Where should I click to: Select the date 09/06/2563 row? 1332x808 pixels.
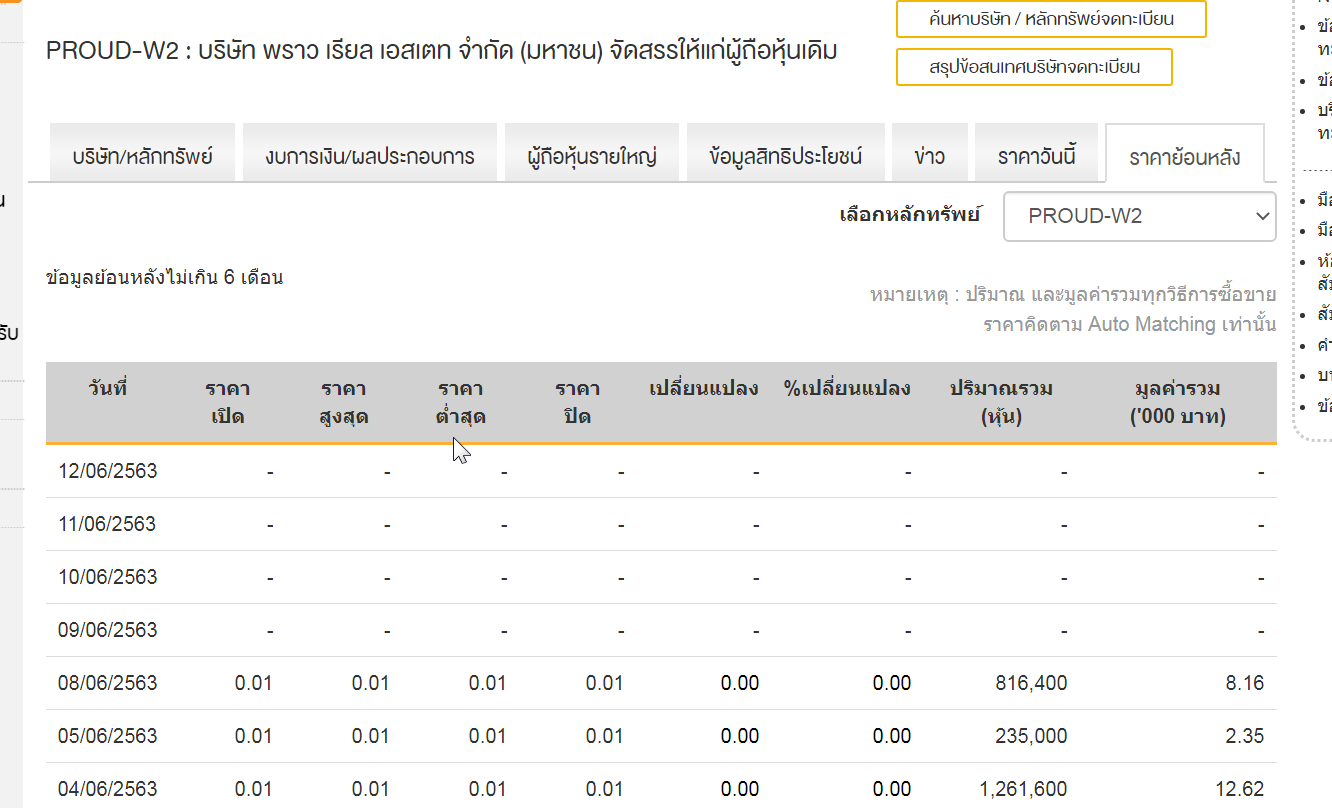(x=661, y=630)
